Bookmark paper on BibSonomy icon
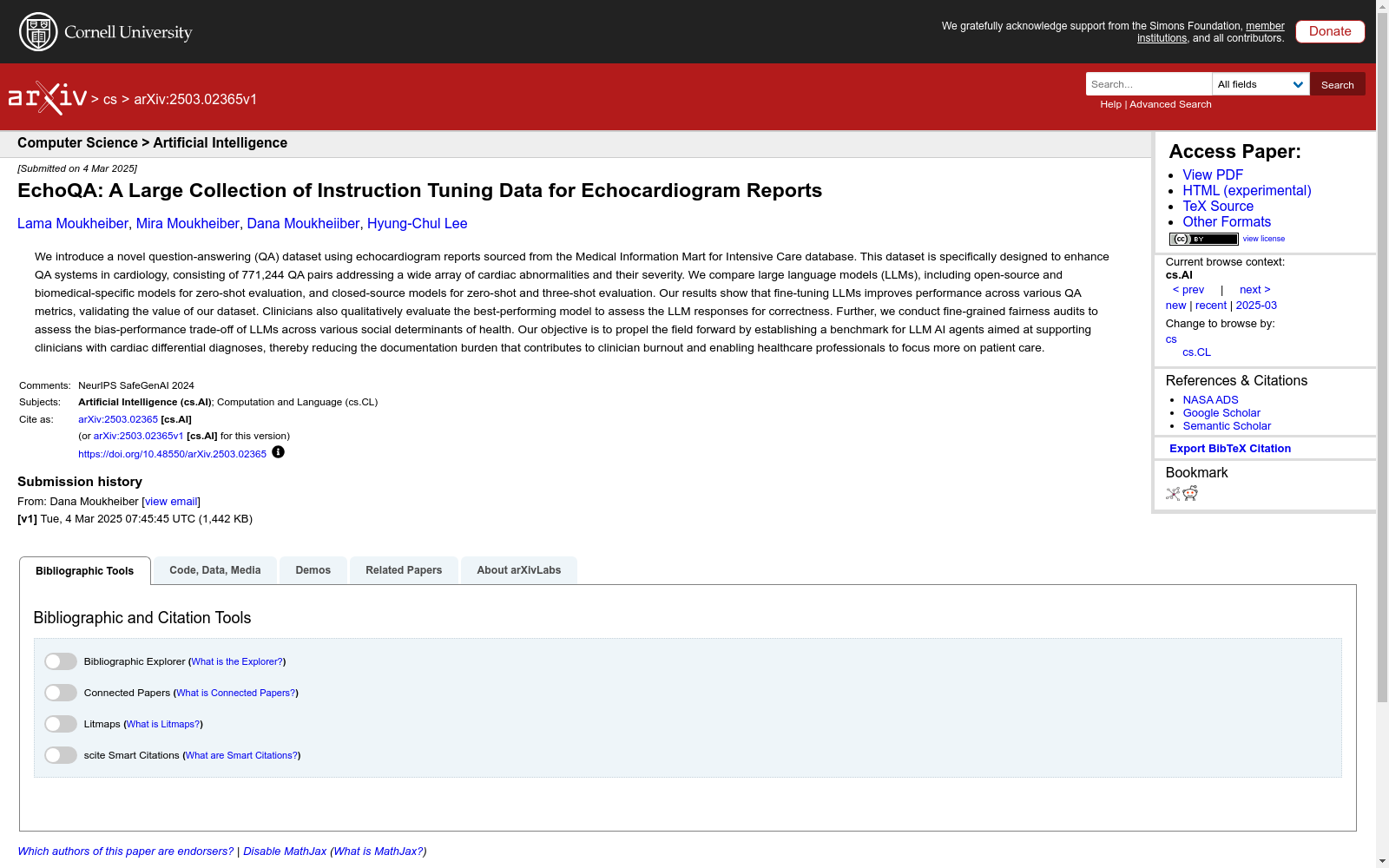1389x868 pixels. [1173, 494]
